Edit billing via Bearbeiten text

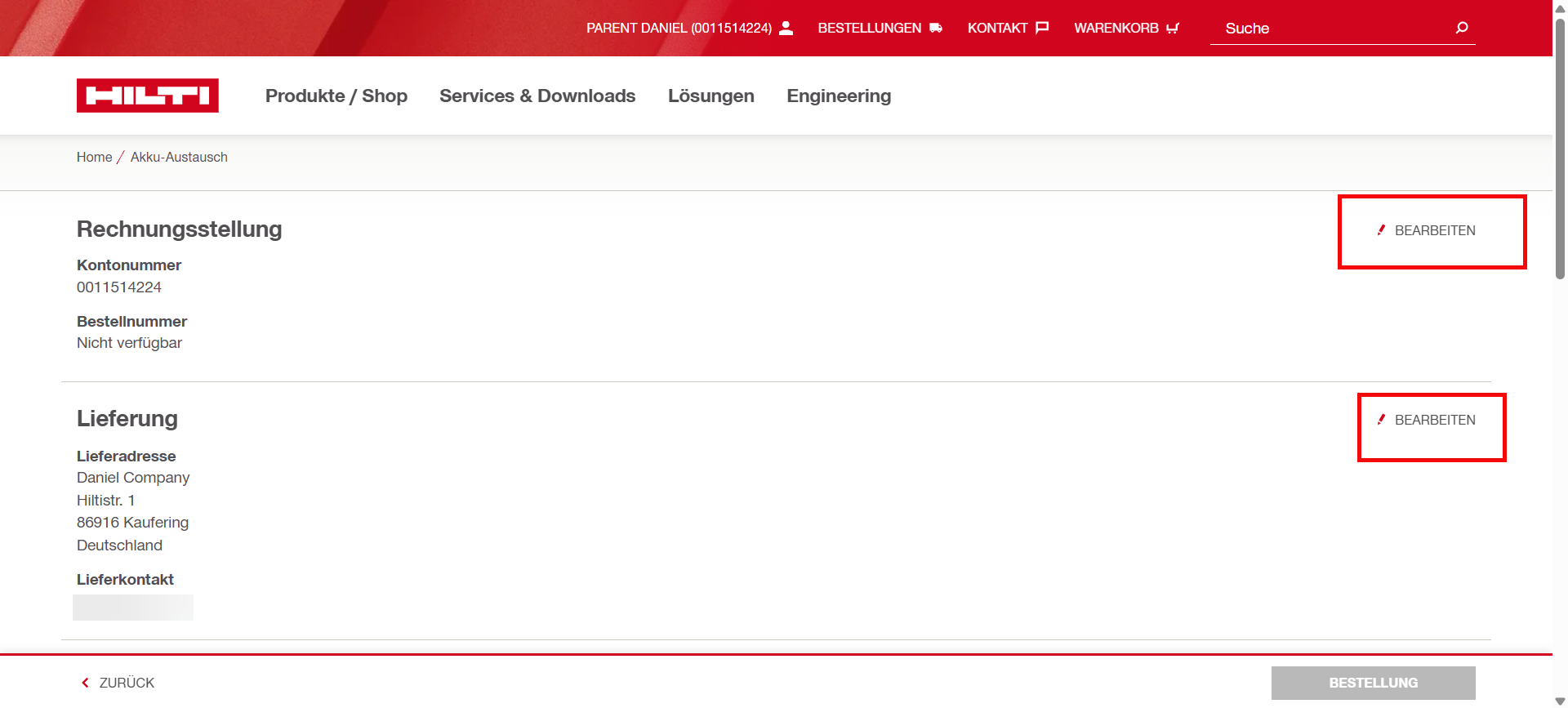pyautogui.click(x=1434, y=230)
